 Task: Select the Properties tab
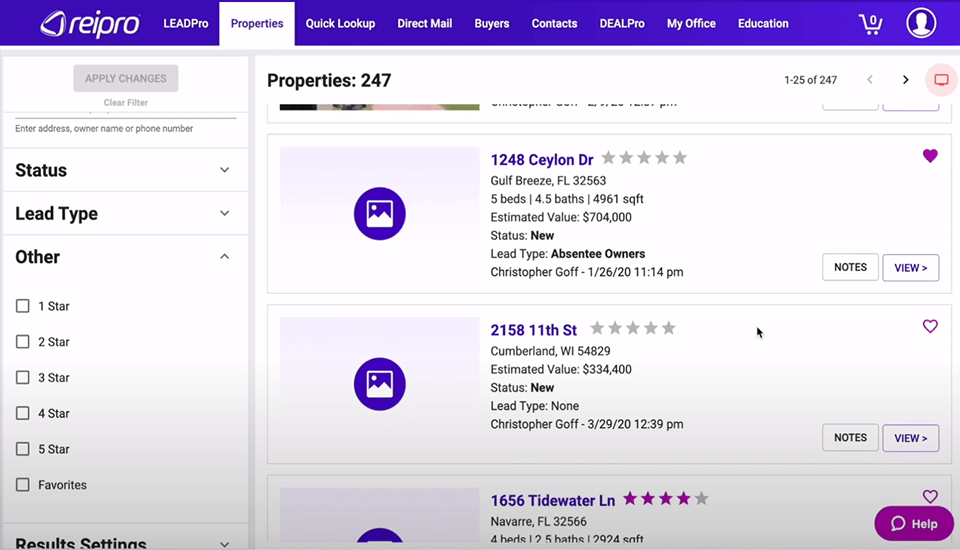click(x=257, y=23)
